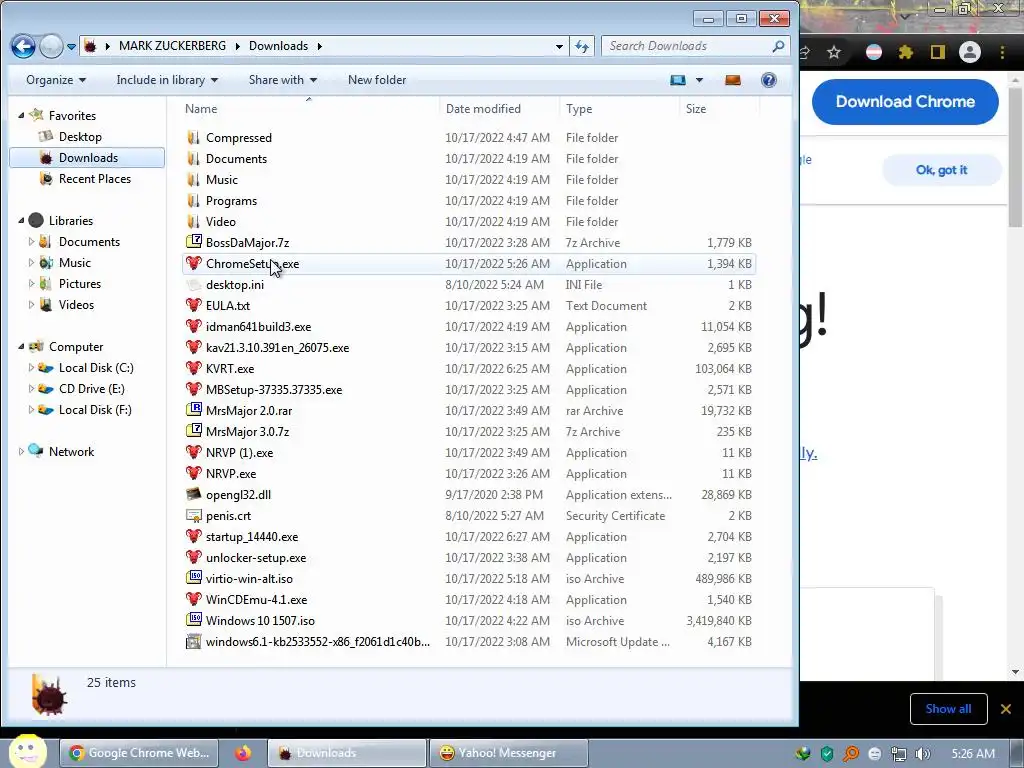Open the address bar history dropdown arrow

click(x=559, y=46)
